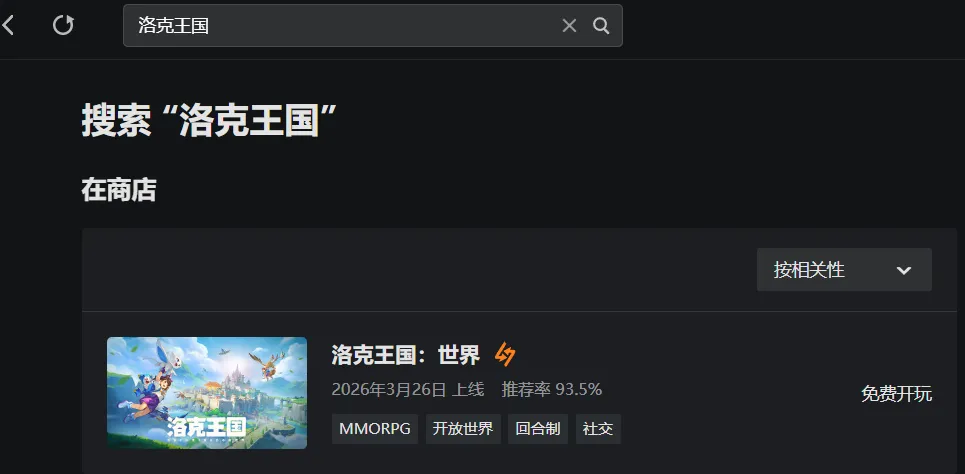Click the 洛克王国 logo inside the cover art
Screen dimensions: 965x474
click(x=206, y=427)
